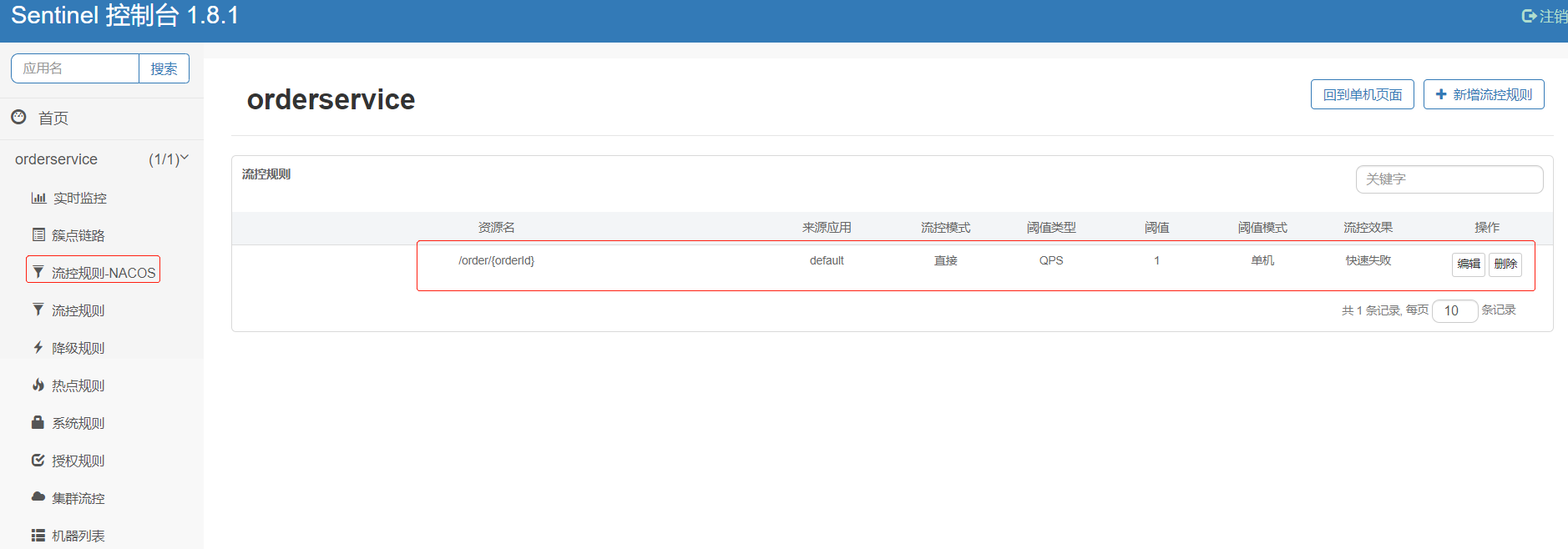Click the list icon for 簇点链路
Image resolution: width=1568 pixels, height=549 pixels.
(x=38, y=234)
